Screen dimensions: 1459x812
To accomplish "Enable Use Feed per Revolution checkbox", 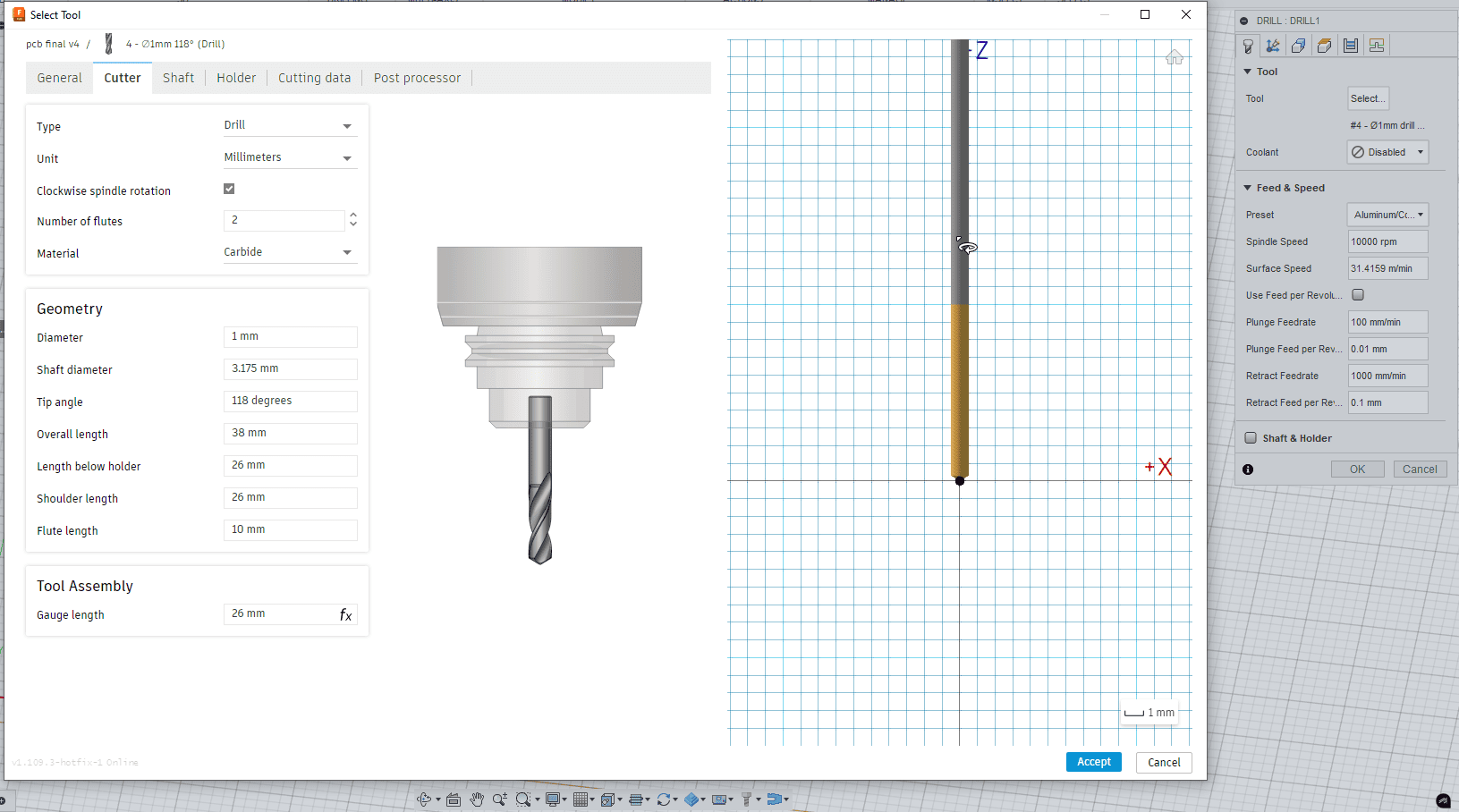I will [x=1358, y=294].
